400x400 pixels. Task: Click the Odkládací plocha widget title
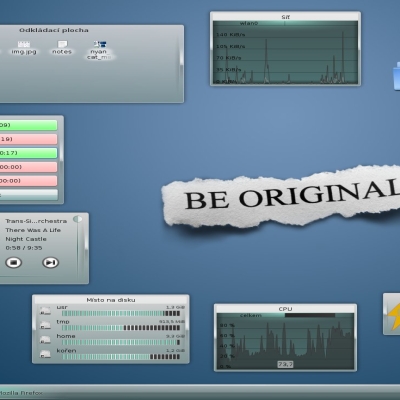tap(54, 30)
